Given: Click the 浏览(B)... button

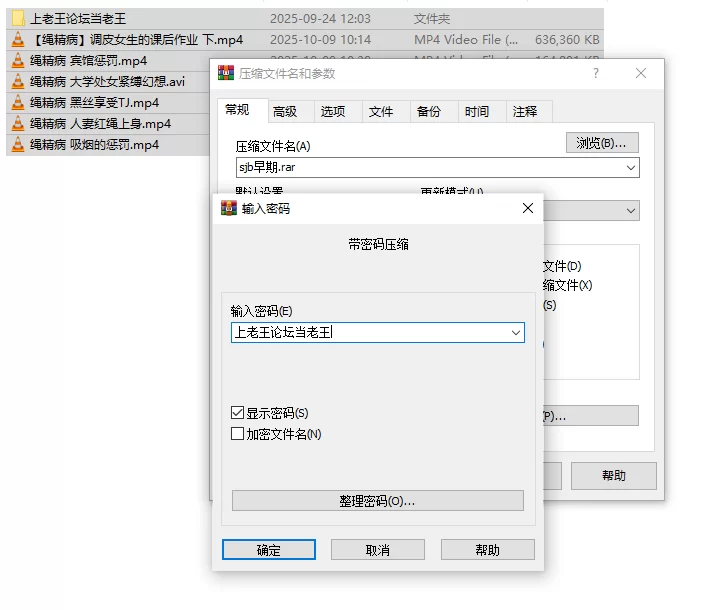Looking at the screenshot, I should pyautogui.click(x=602, y=143).
